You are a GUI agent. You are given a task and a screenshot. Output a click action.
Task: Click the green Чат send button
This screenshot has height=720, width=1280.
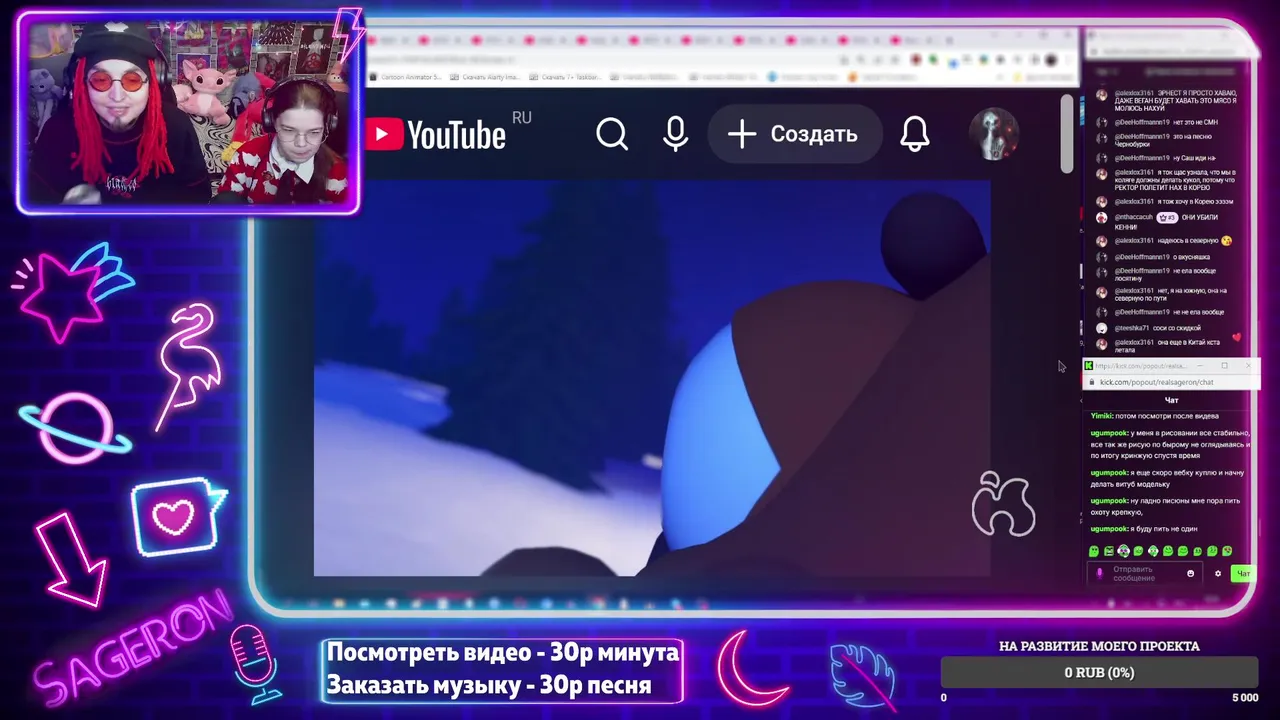[1243, 574]
